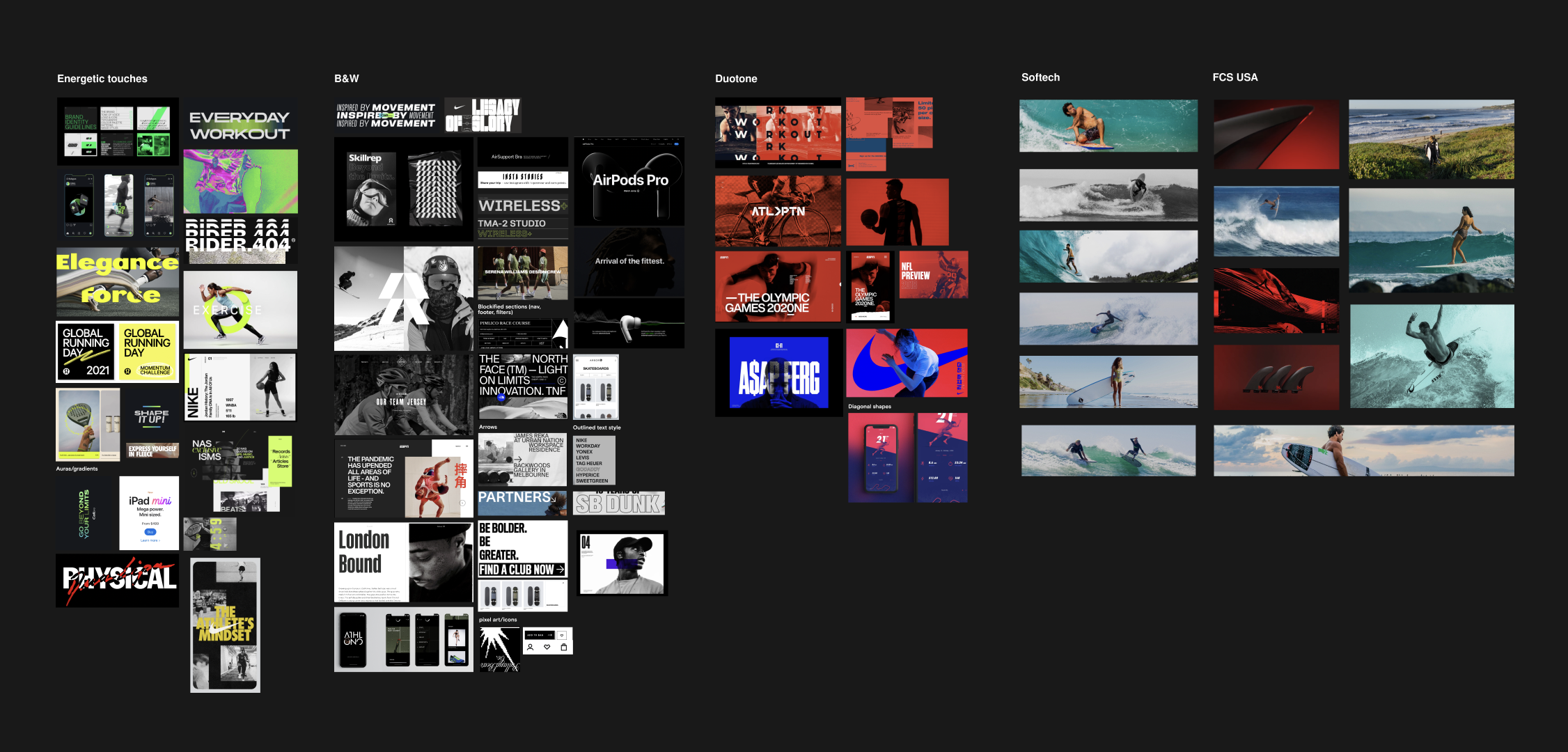The width and height of the screenshot is (1568, 752).
Task: Select the London Bound image
Action: coord(404,563)
